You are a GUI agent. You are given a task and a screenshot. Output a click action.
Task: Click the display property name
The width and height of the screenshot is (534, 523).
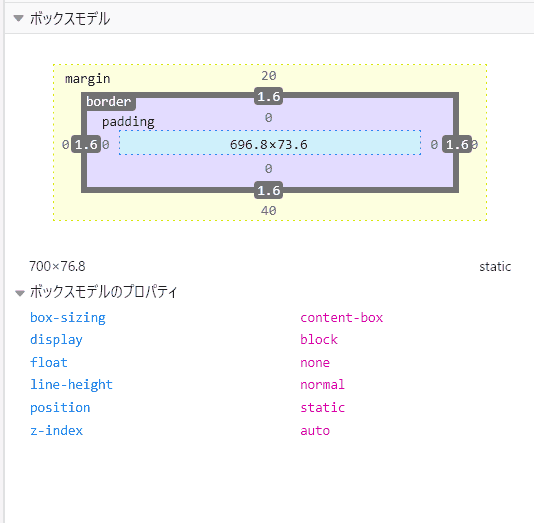pyautogui.click(x=56, y=340)
